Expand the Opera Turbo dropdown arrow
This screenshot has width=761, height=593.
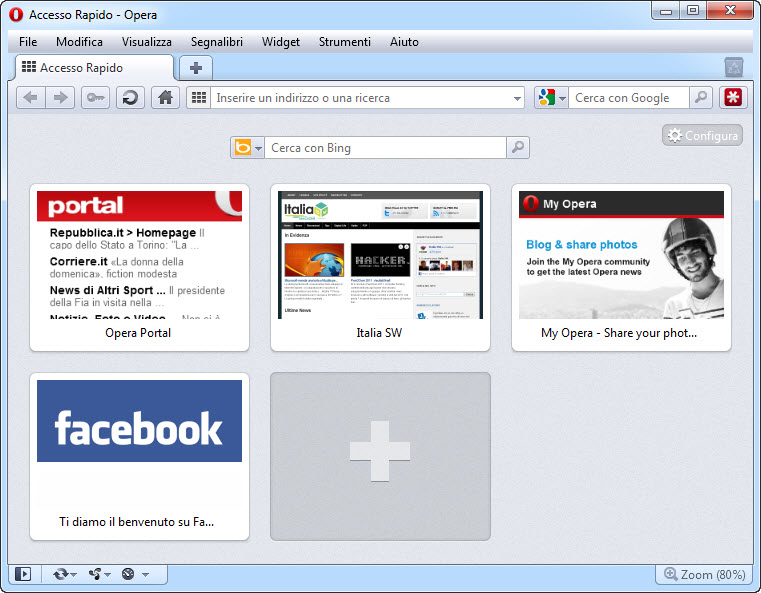tap(146, 575)
